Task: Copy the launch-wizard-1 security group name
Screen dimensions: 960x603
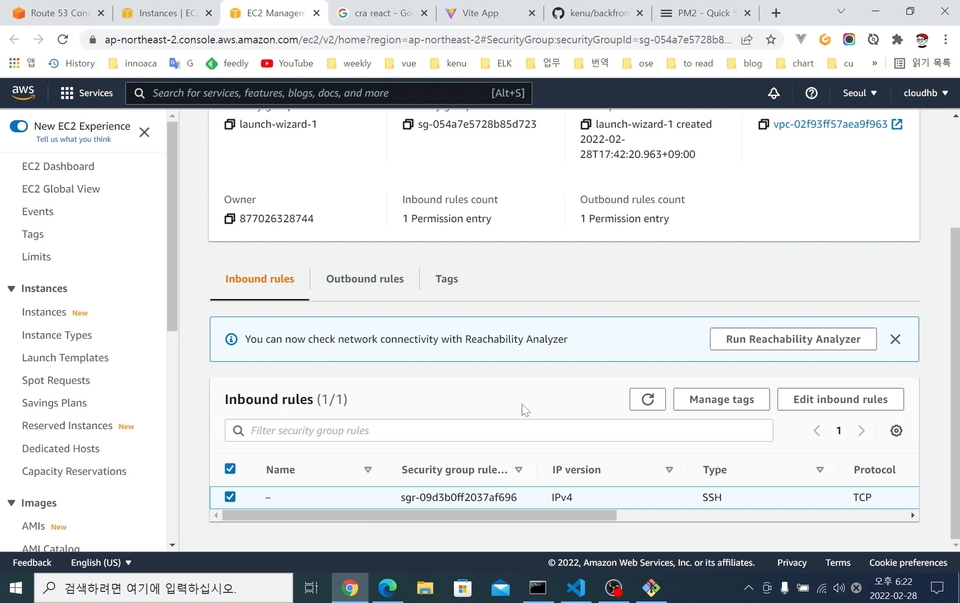Action: point(230,124)
